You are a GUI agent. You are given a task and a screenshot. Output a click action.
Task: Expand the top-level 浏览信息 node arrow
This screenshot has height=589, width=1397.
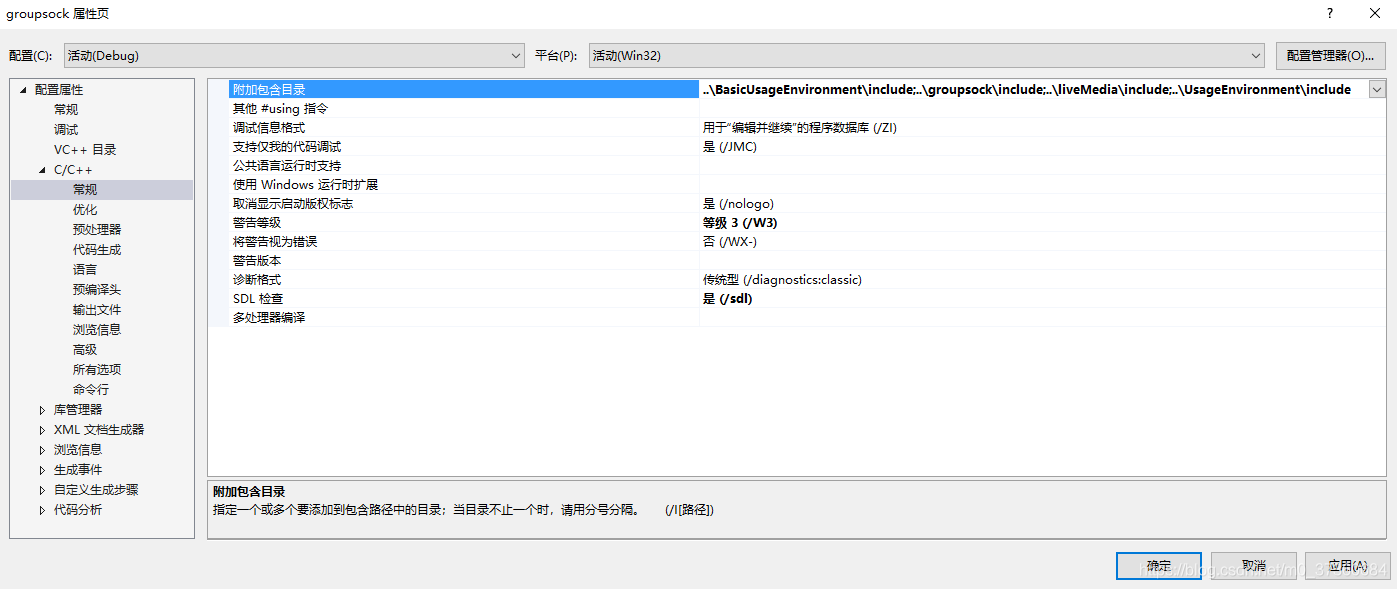click(42, 450)
